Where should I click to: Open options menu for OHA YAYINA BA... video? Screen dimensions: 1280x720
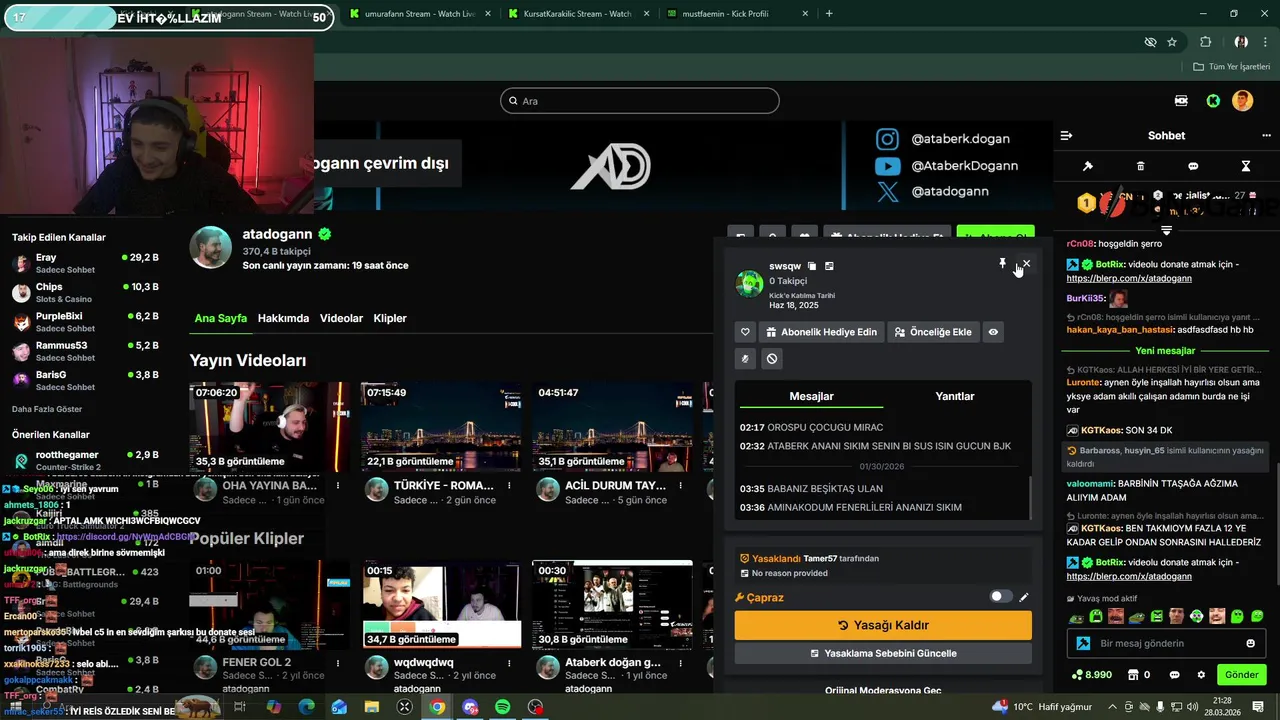coord(338,486)
